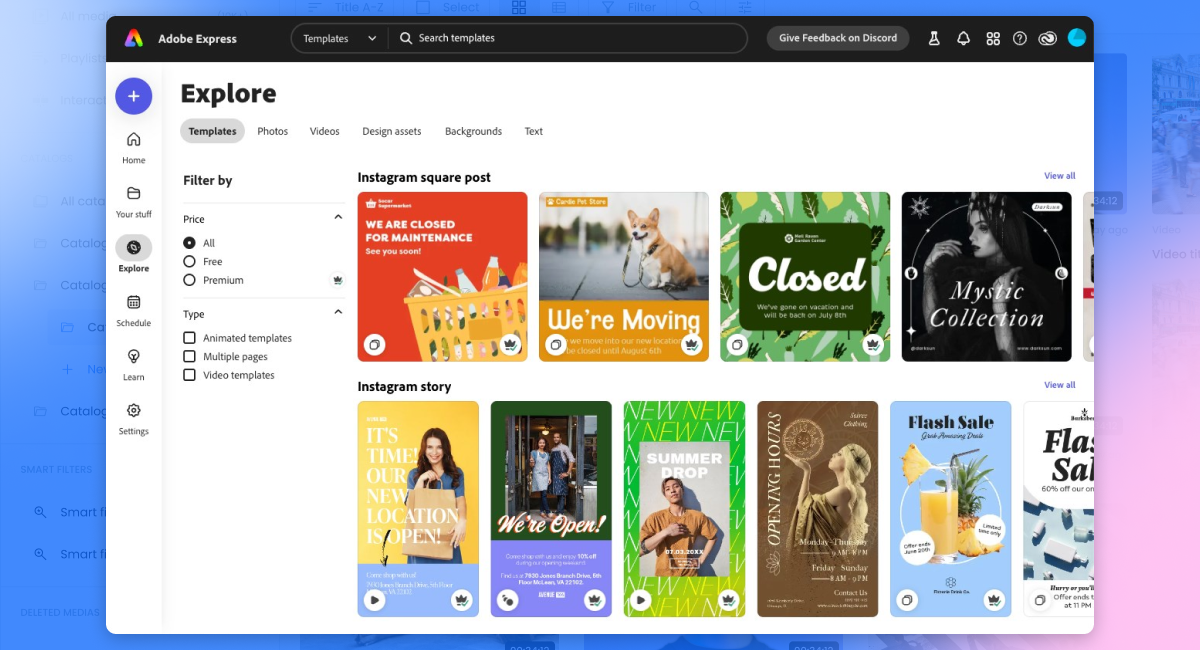This screenshot has width=1200, height=650.
Task: Switch to the Photos tab
Action: pyautogui.click(x=272, y=131)
